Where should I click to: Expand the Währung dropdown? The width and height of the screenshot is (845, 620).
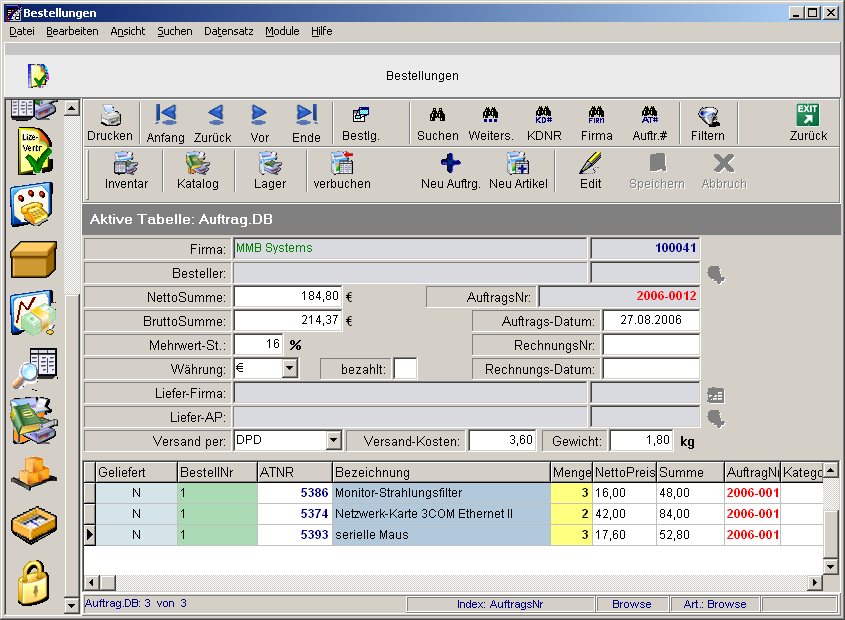pyautogui.click(x=289, y=369)
